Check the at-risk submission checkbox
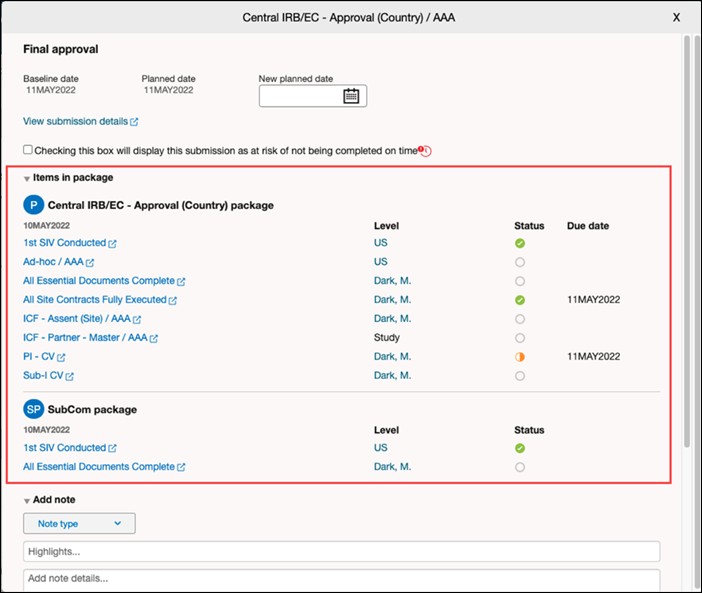Screen dimensions: 702x593 pos(28,149)
